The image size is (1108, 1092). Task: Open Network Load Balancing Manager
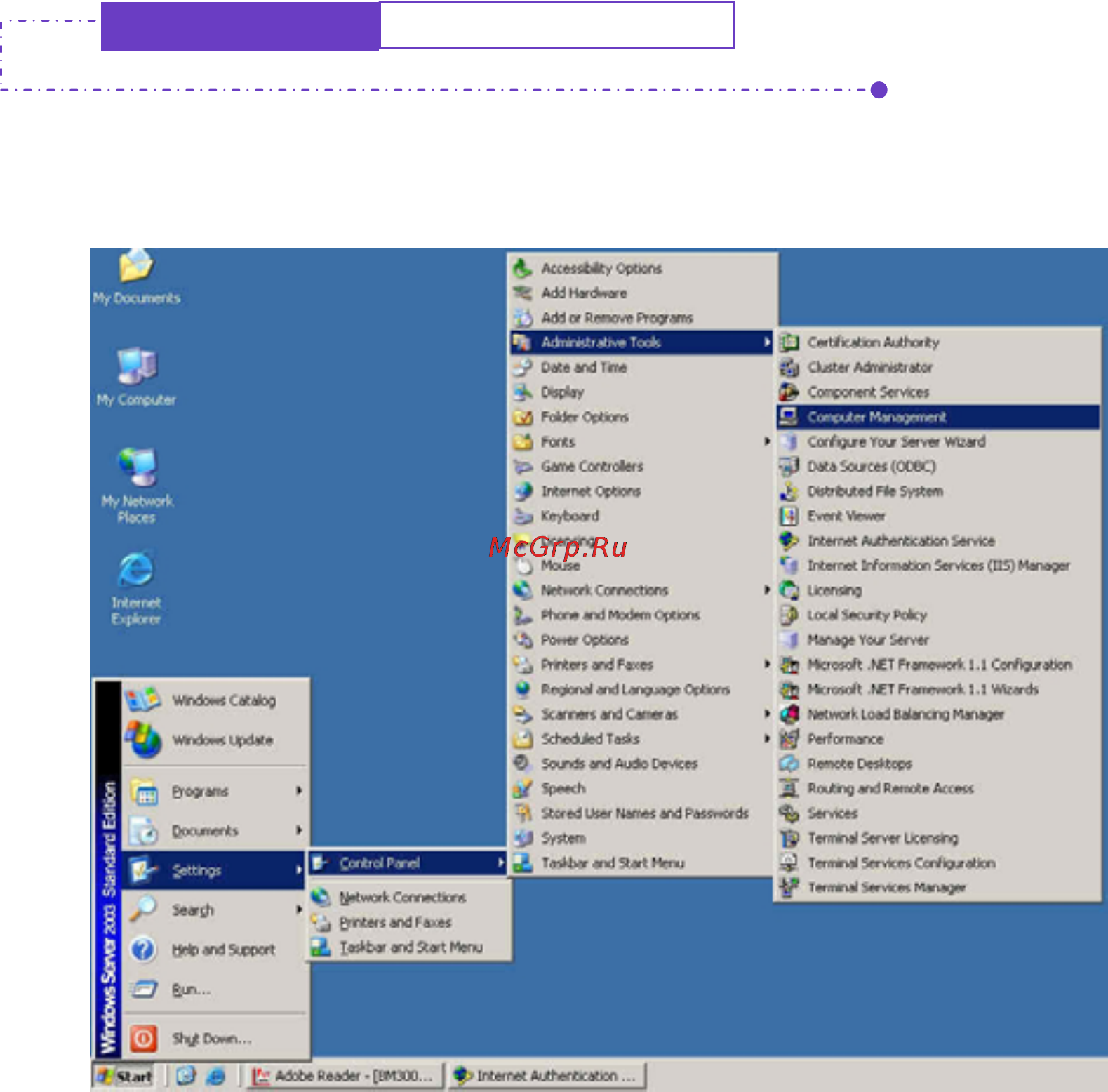pyautogui.click(x=937, y=714)
